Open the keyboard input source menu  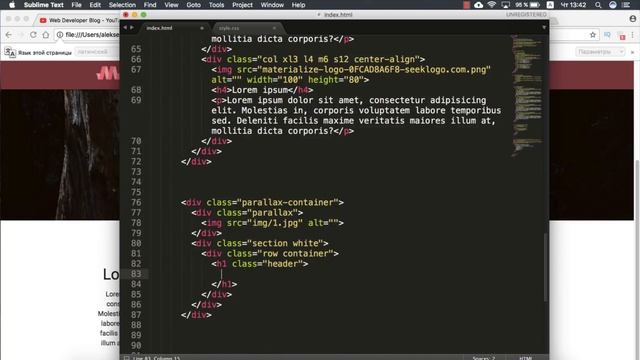[550, 5]
